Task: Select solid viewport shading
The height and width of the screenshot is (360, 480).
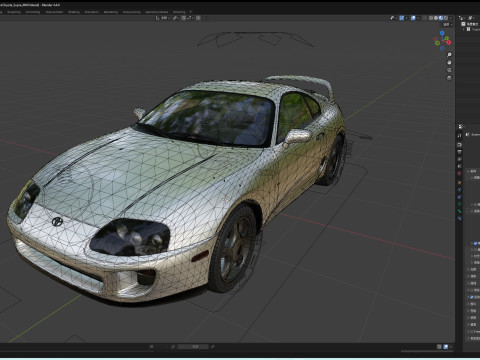Action: pyautogui.click(x=436, y=18)
